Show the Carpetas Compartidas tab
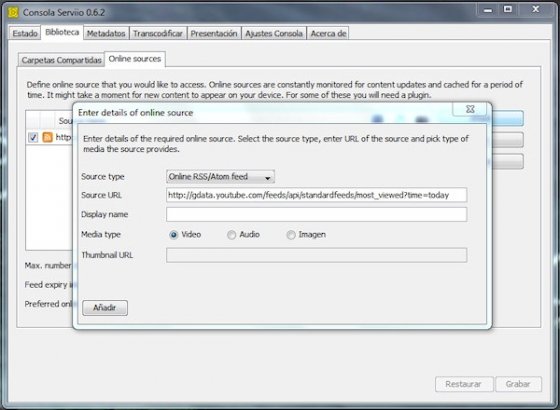 click(x=61, y=60)
